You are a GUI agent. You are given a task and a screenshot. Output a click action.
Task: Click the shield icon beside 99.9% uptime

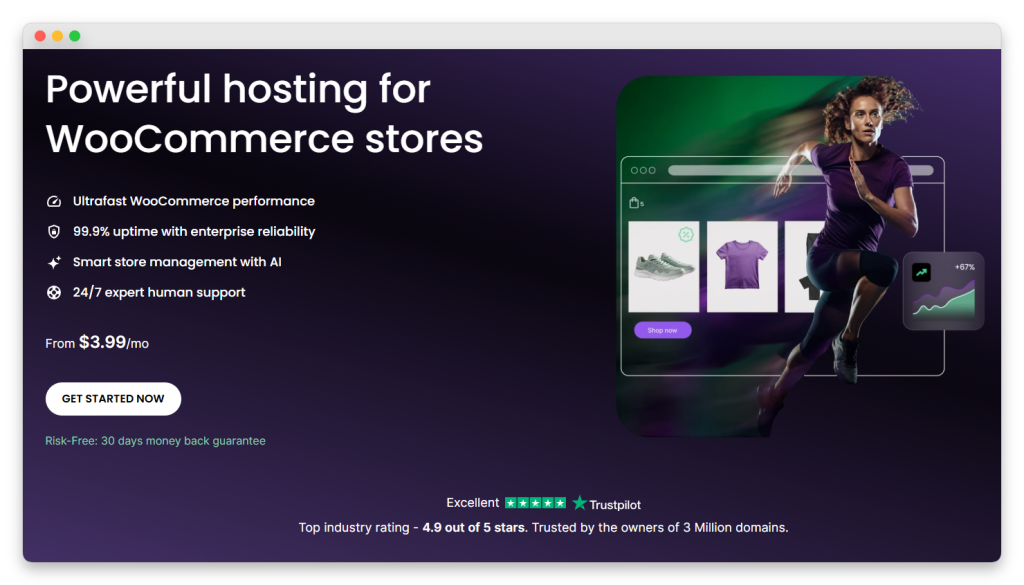tap(54, 232)
